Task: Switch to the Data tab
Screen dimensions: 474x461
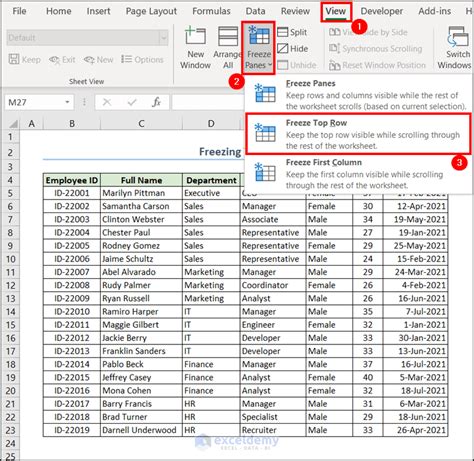Action: click(255, 11)
